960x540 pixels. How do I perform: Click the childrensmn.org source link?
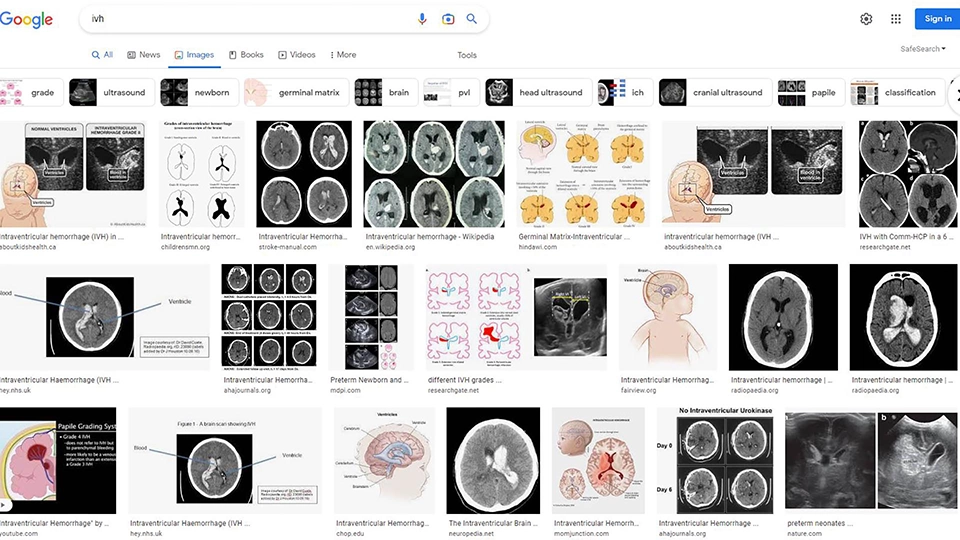tap(185, 247)
